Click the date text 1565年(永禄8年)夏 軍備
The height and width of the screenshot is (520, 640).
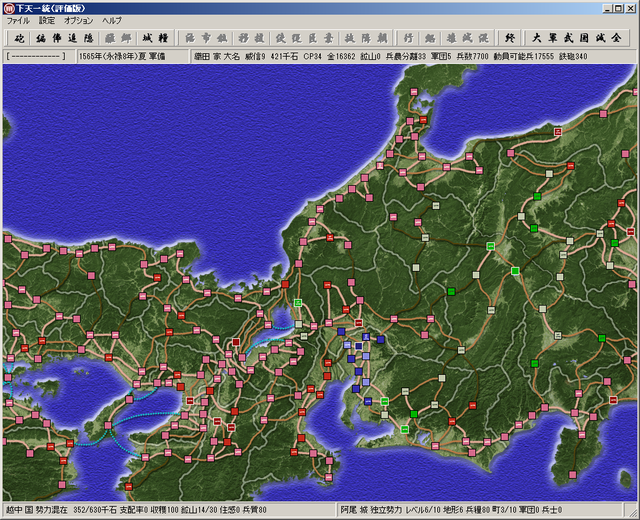[122, 56]
